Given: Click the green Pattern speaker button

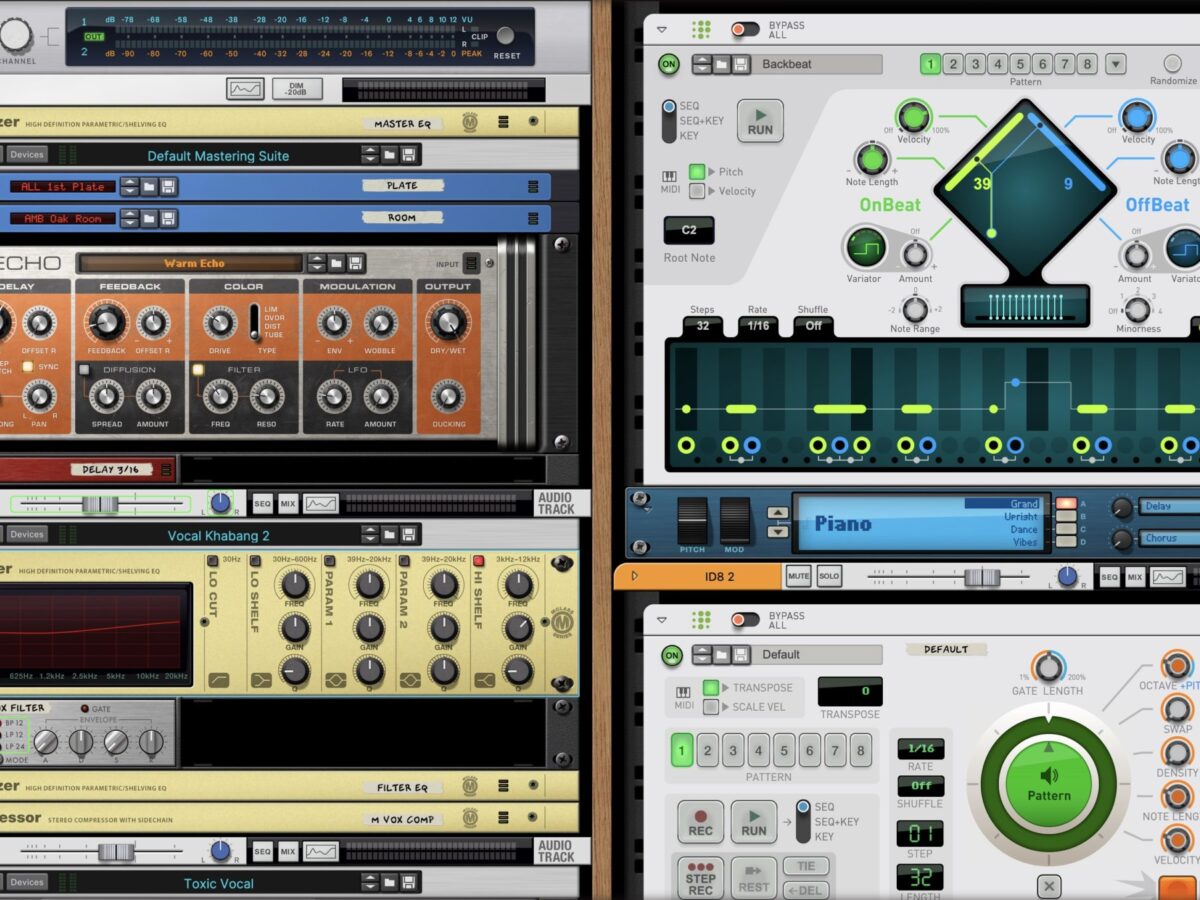Looking at the screenshot, I should [x=1049, y=784].
